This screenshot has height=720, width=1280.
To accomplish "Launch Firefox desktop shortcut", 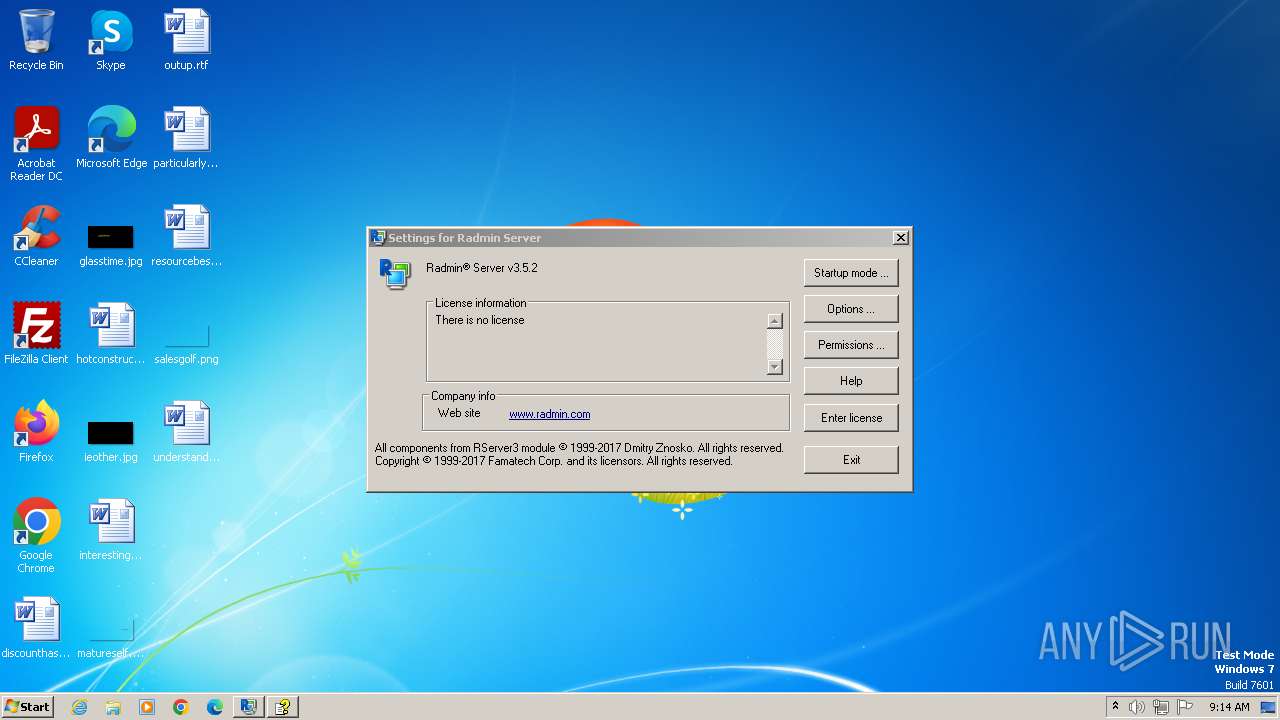I will click(36, 432).
